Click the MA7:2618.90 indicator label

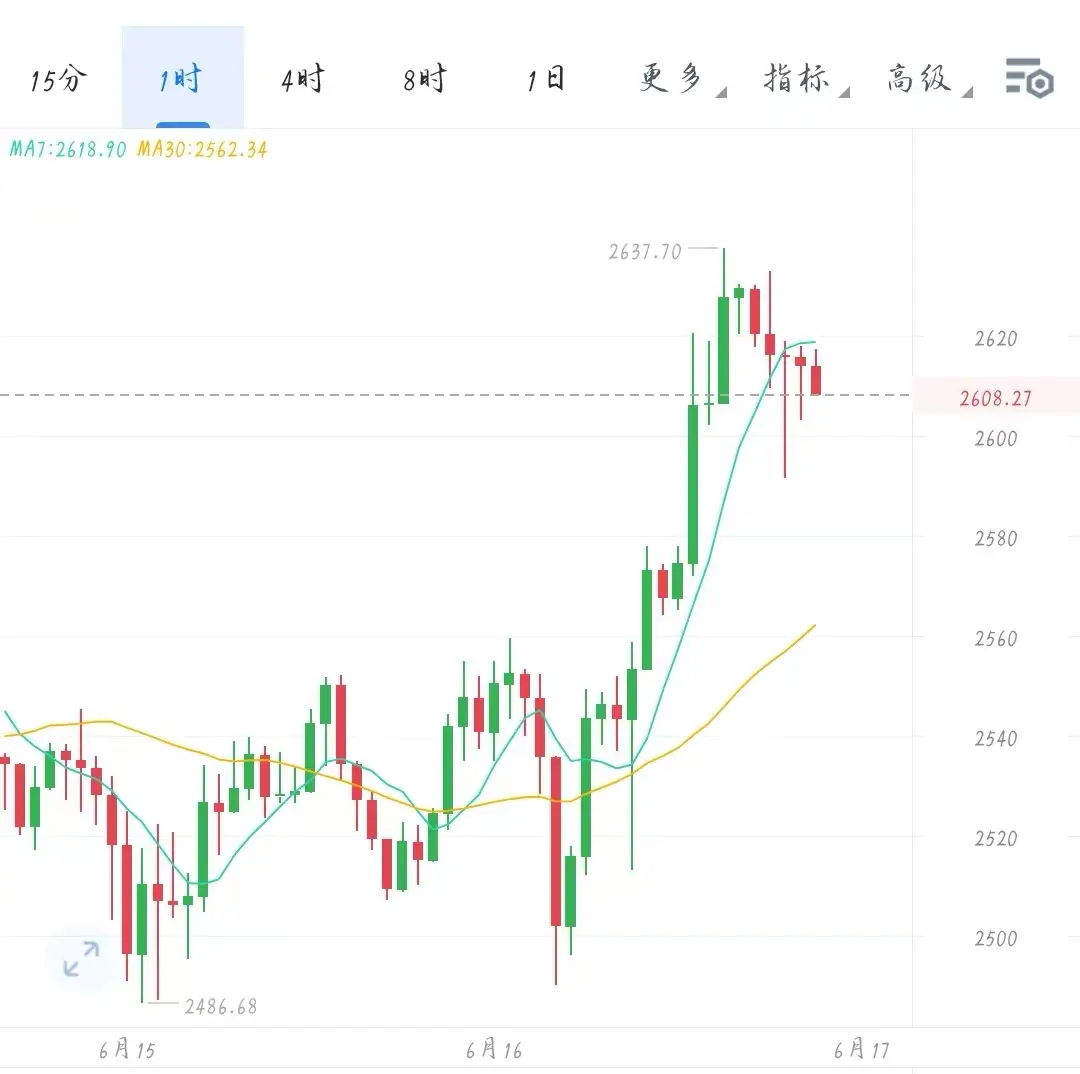point(68,149)
